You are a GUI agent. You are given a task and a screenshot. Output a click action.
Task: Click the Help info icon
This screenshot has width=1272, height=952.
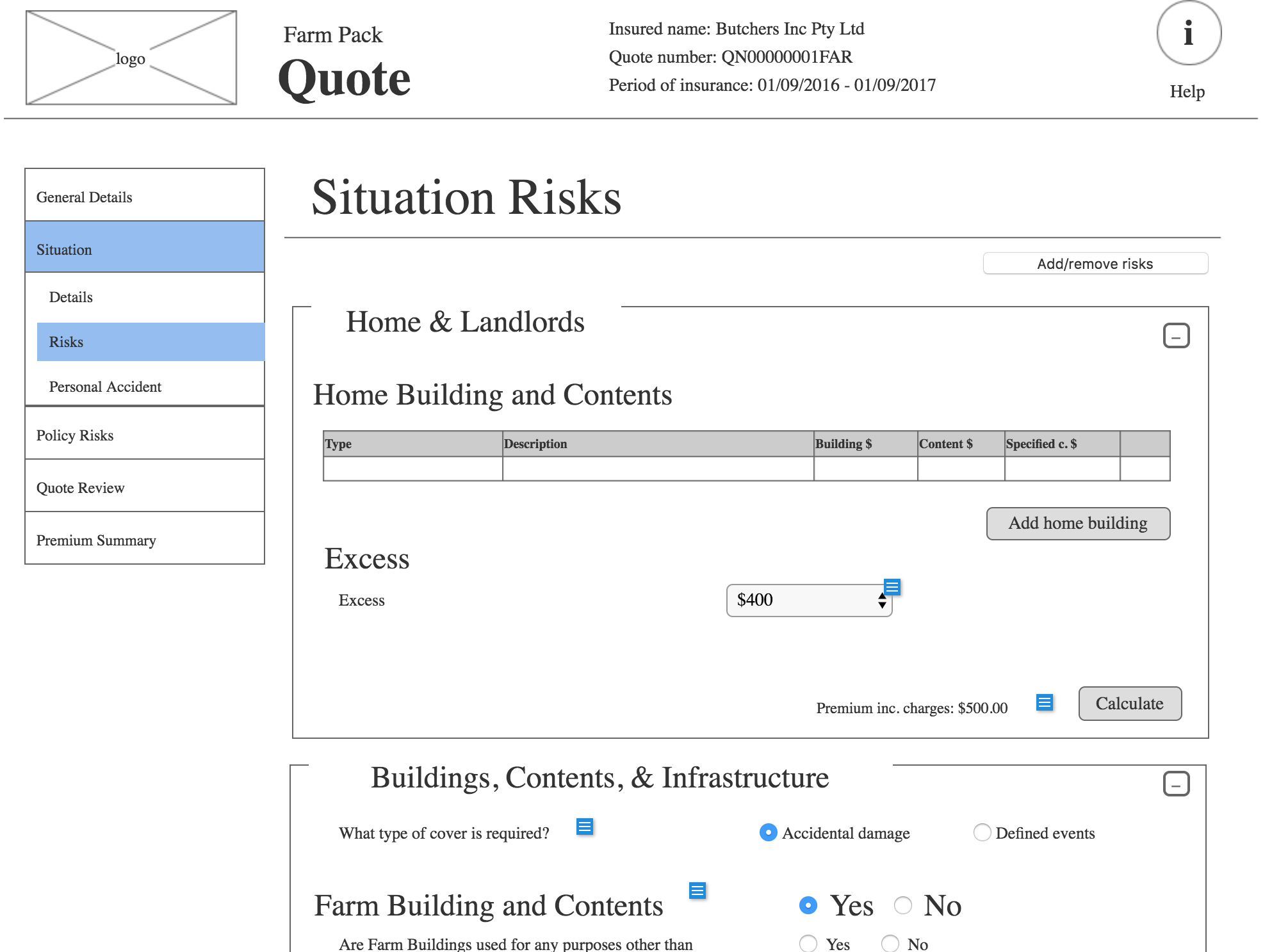coord(1188,33)
